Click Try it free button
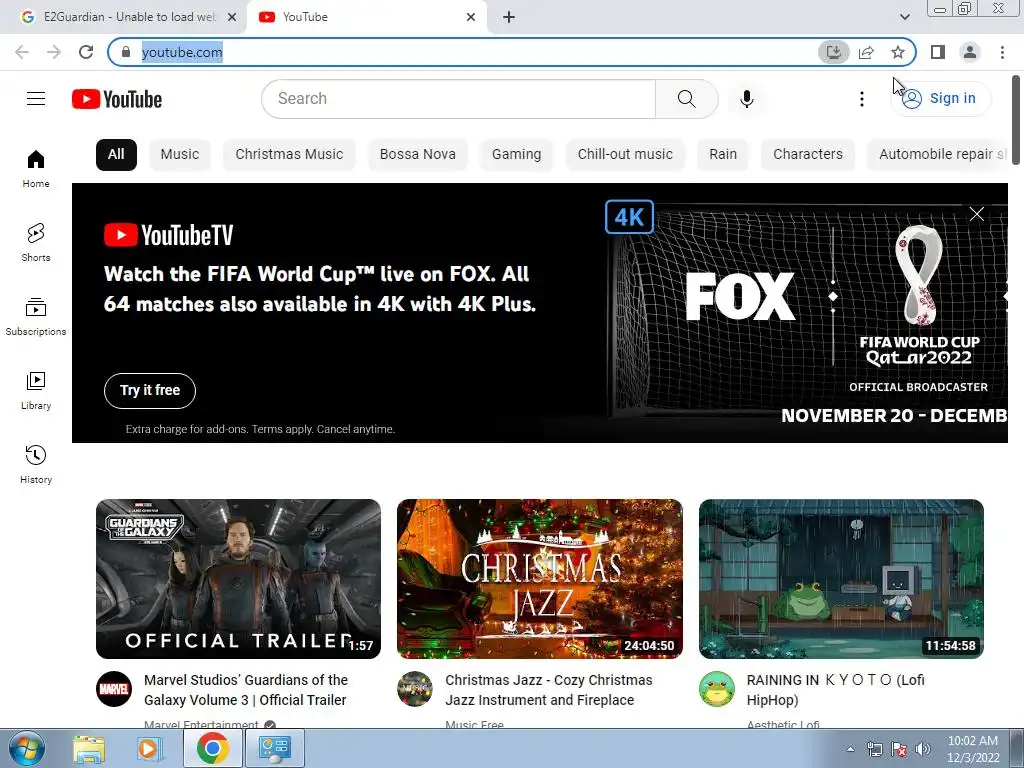Viewport: 1024px width, 768px height. (x=150, y=391)
